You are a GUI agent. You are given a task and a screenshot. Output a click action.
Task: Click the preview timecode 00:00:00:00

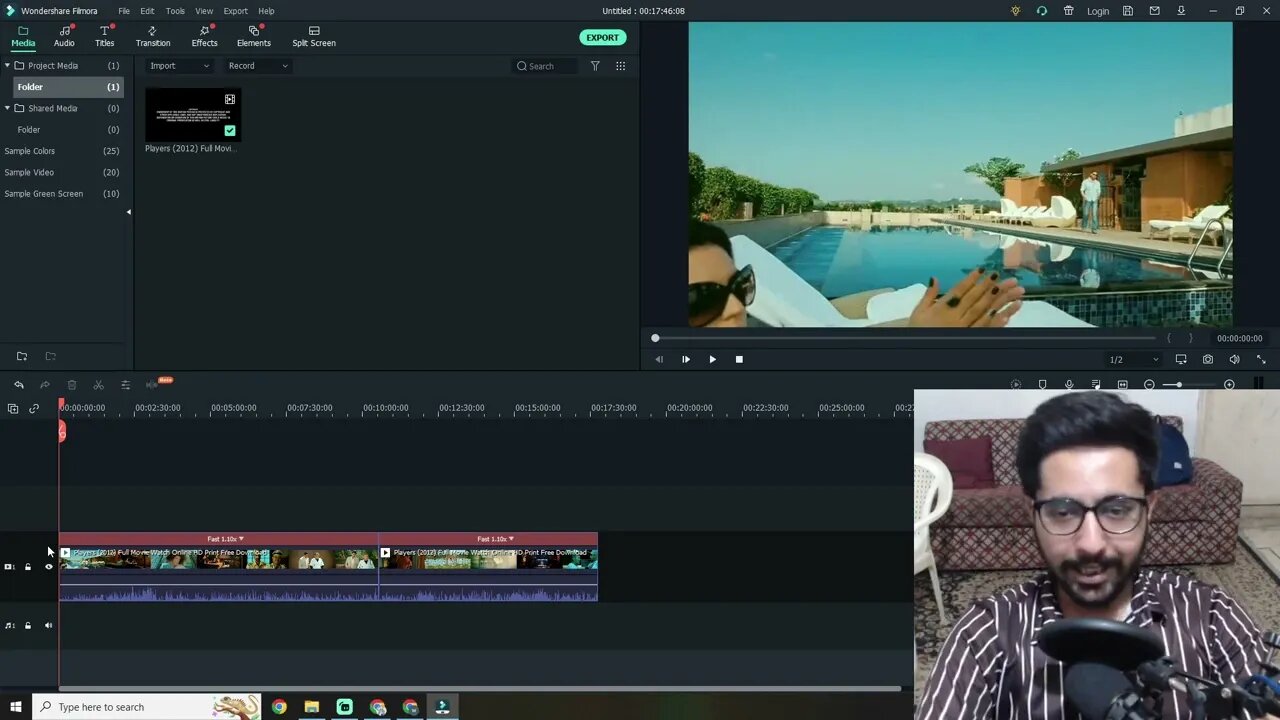(x=1239, y=338)
